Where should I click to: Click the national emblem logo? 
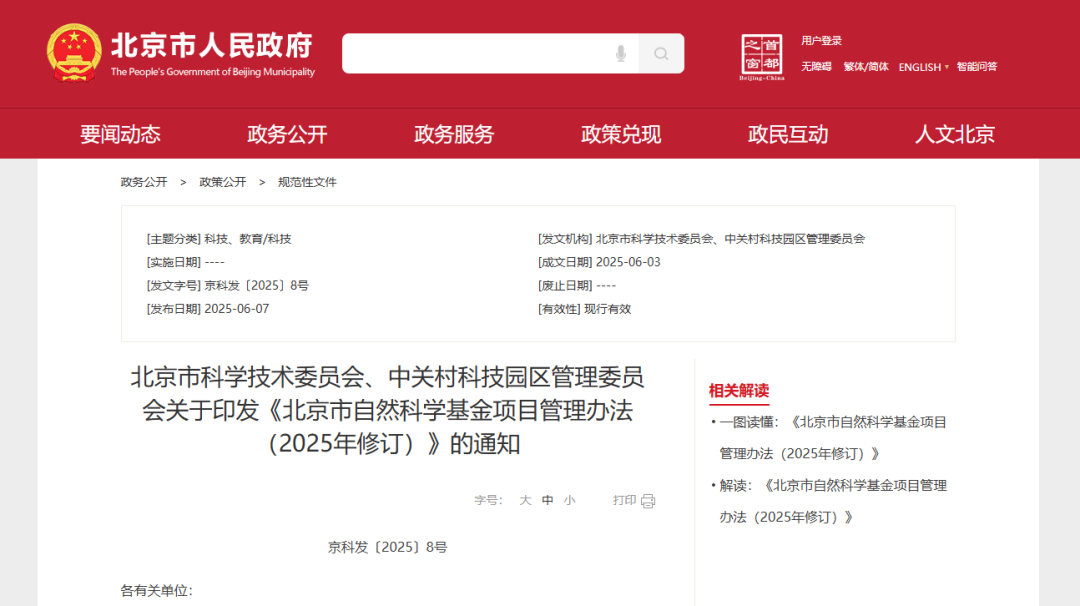[74, 52]
